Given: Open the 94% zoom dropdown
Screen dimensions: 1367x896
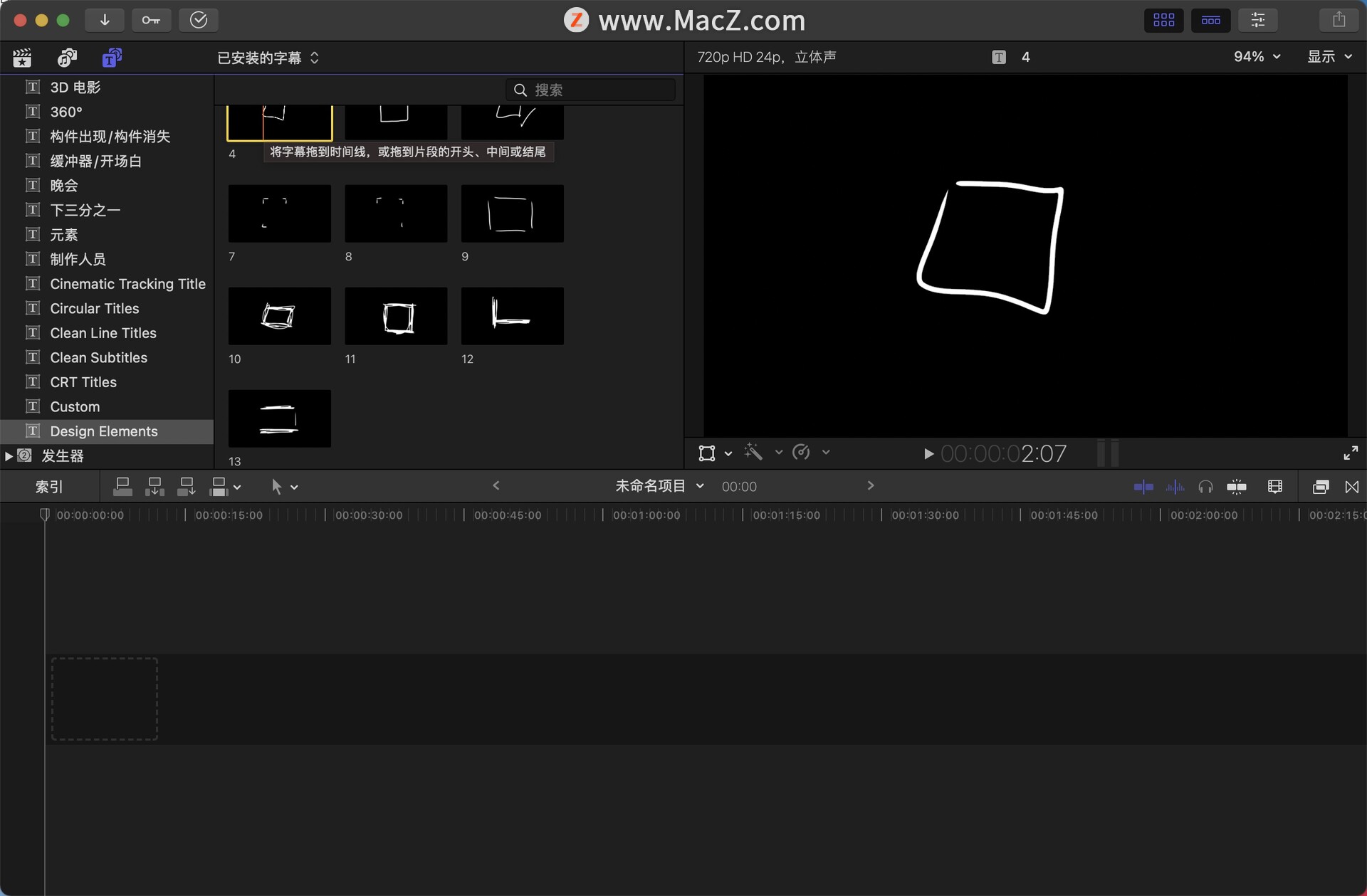Looking at the screenshot, I should (x=1257, y=57).
